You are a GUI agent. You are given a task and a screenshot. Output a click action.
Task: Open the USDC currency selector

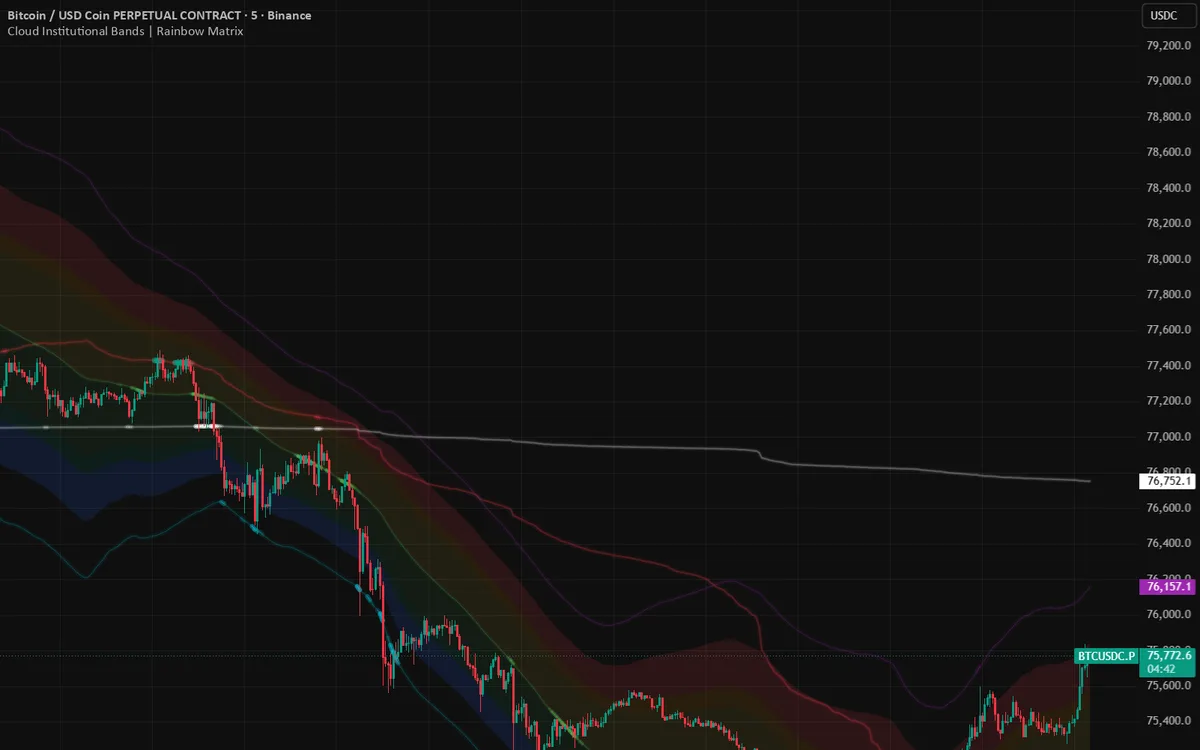click(1168, 15)
